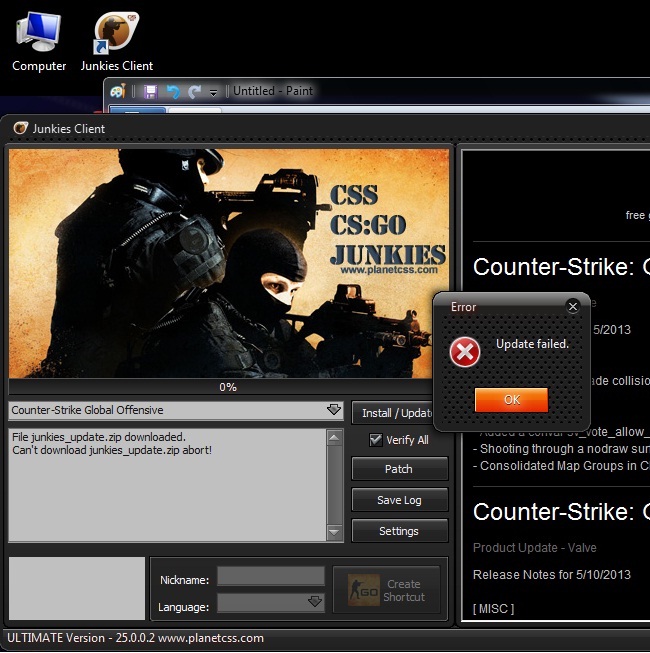
Task: Click the Junkies Client title bar logo
Action: point(20,128)
